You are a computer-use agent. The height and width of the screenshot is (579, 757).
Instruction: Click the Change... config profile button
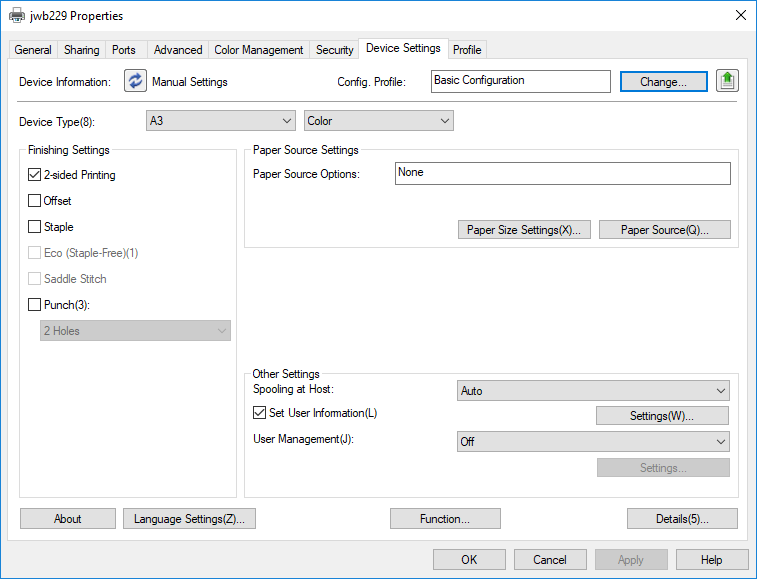(663, 82)
